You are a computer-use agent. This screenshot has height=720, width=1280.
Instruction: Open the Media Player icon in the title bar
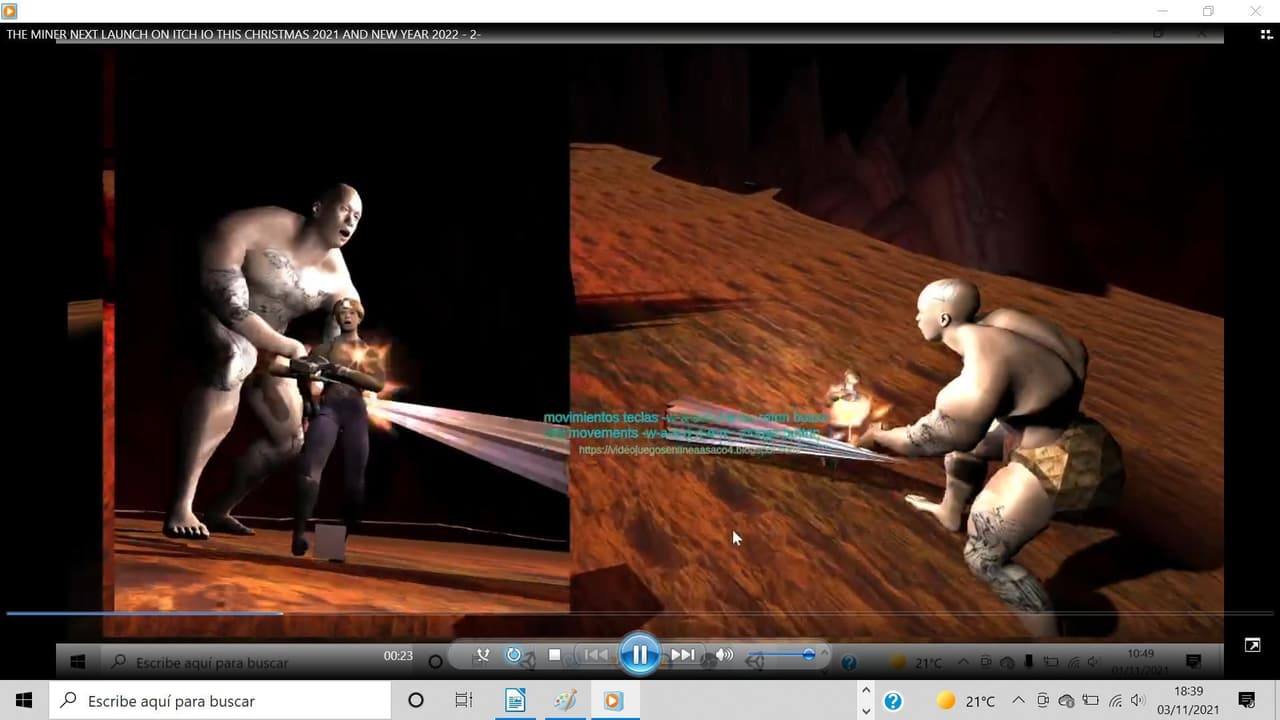tap(10, 11)
